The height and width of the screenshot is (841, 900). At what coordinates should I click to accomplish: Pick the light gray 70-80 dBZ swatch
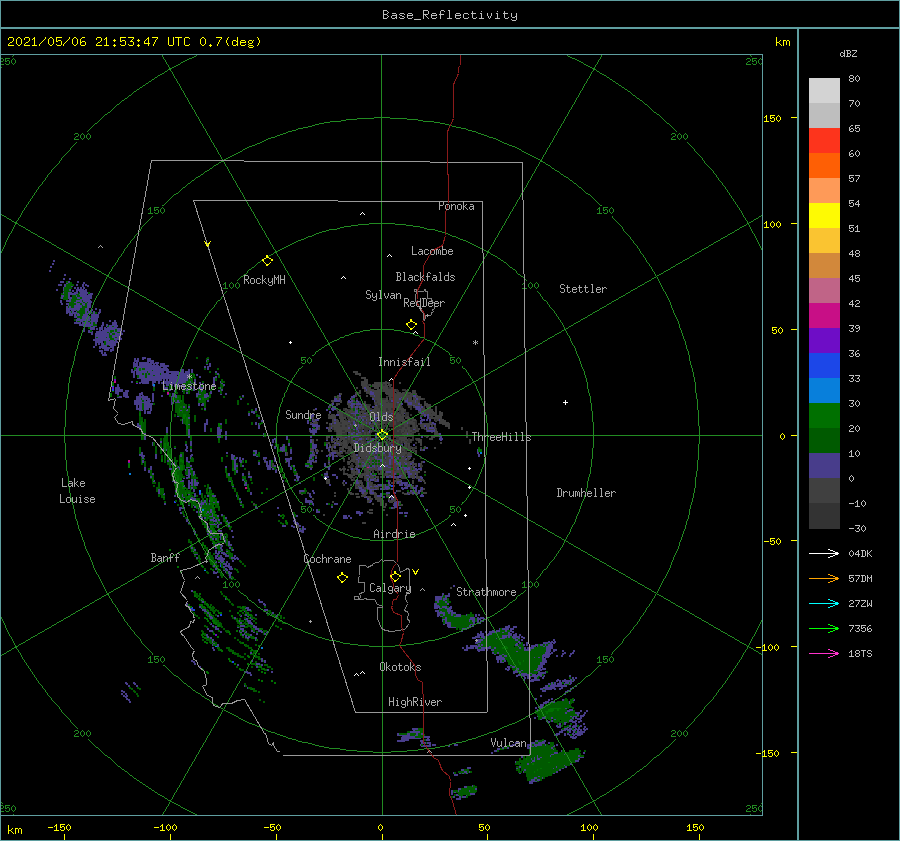point(824,90)
